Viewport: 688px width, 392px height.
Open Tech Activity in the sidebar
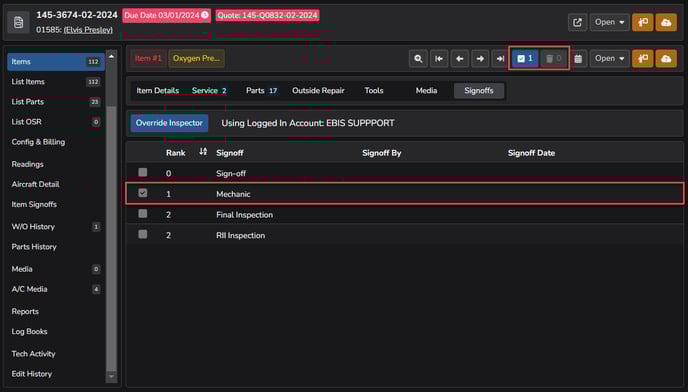point(56,354)
